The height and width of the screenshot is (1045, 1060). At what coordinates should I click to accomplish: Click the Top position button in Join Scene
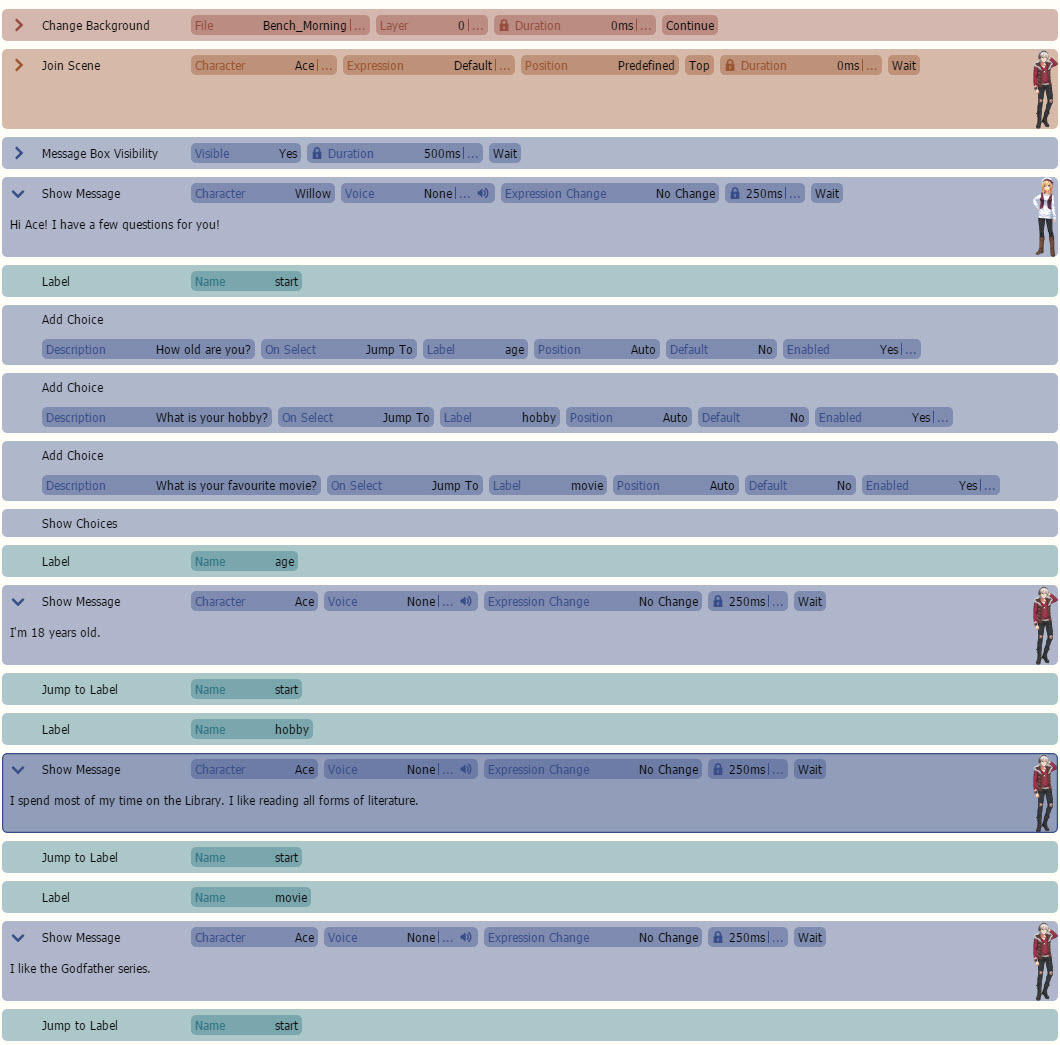coord(699,66)
